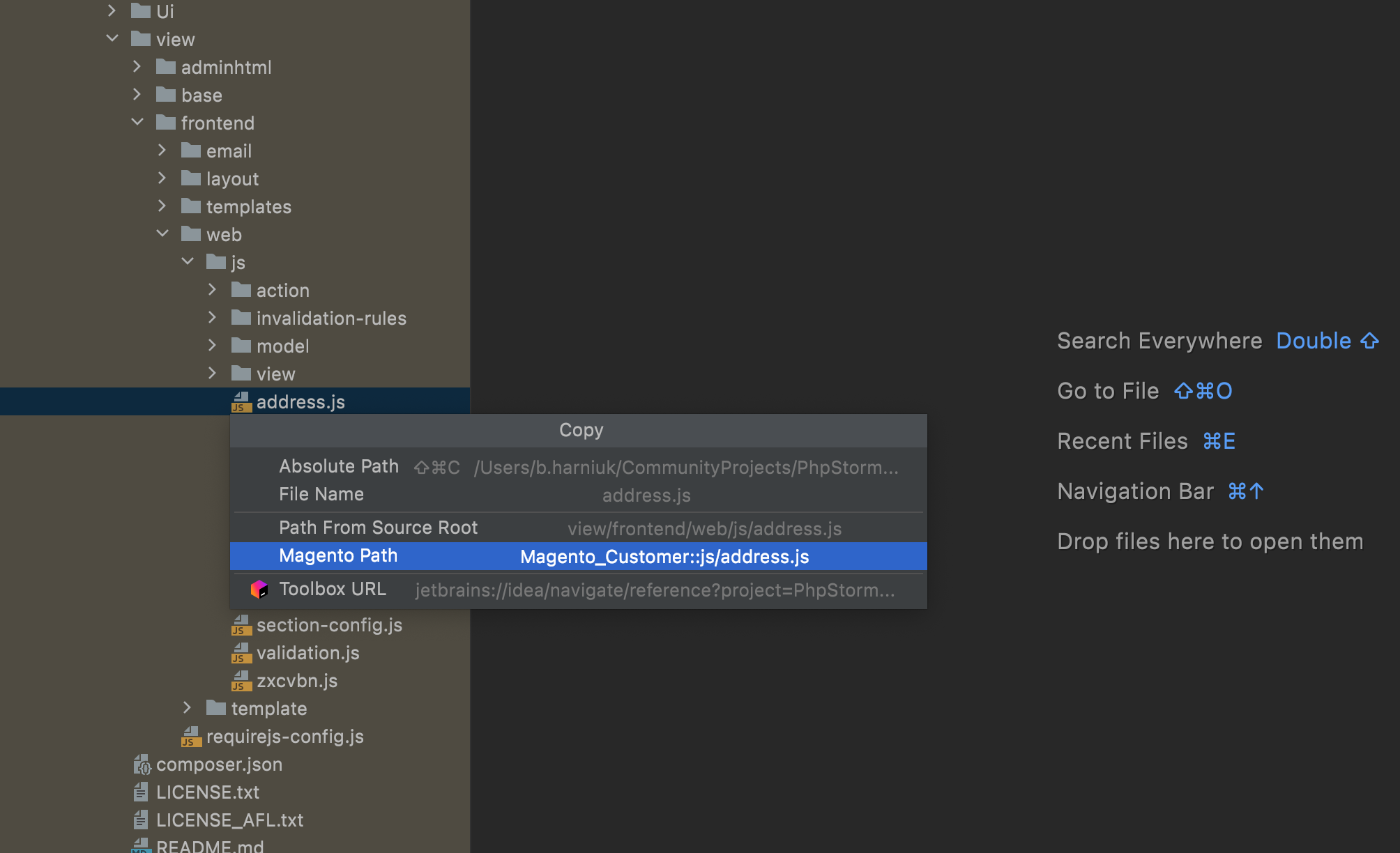Open the layout folder item

coord(231,179)
